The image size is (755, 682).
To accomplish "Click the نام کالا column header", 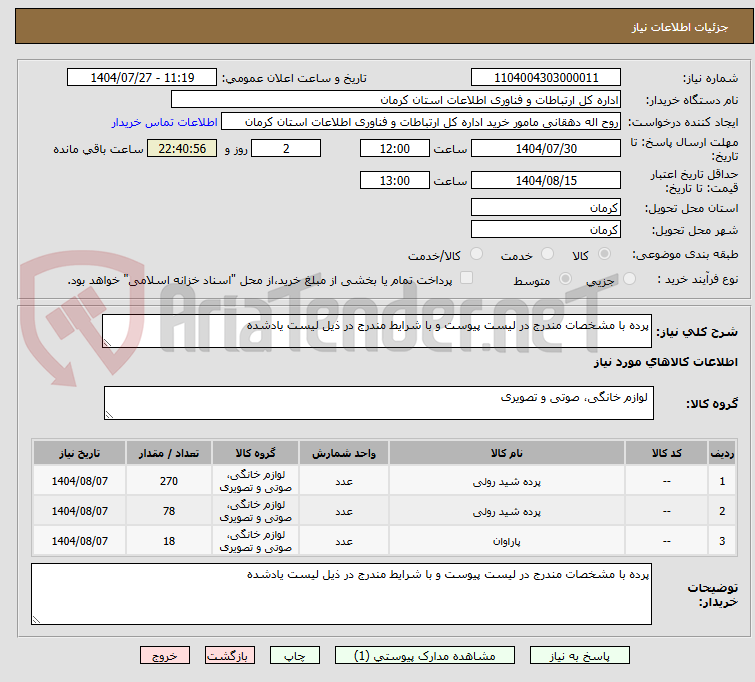I will click(x=506, y=453).
